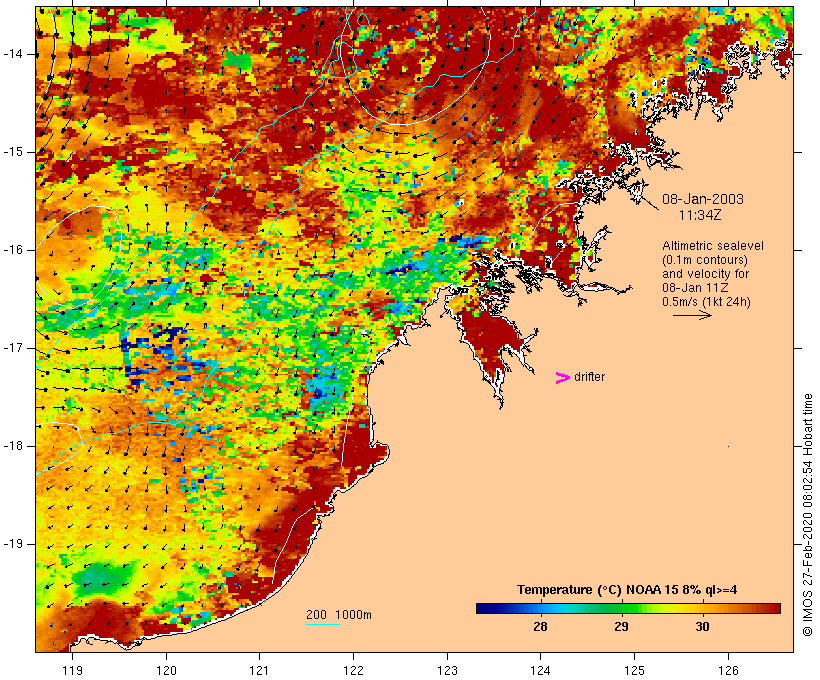Click the latitude axis label '-19'
The width and height of the screenshot is (820, 680).
[x=13, y=544]
